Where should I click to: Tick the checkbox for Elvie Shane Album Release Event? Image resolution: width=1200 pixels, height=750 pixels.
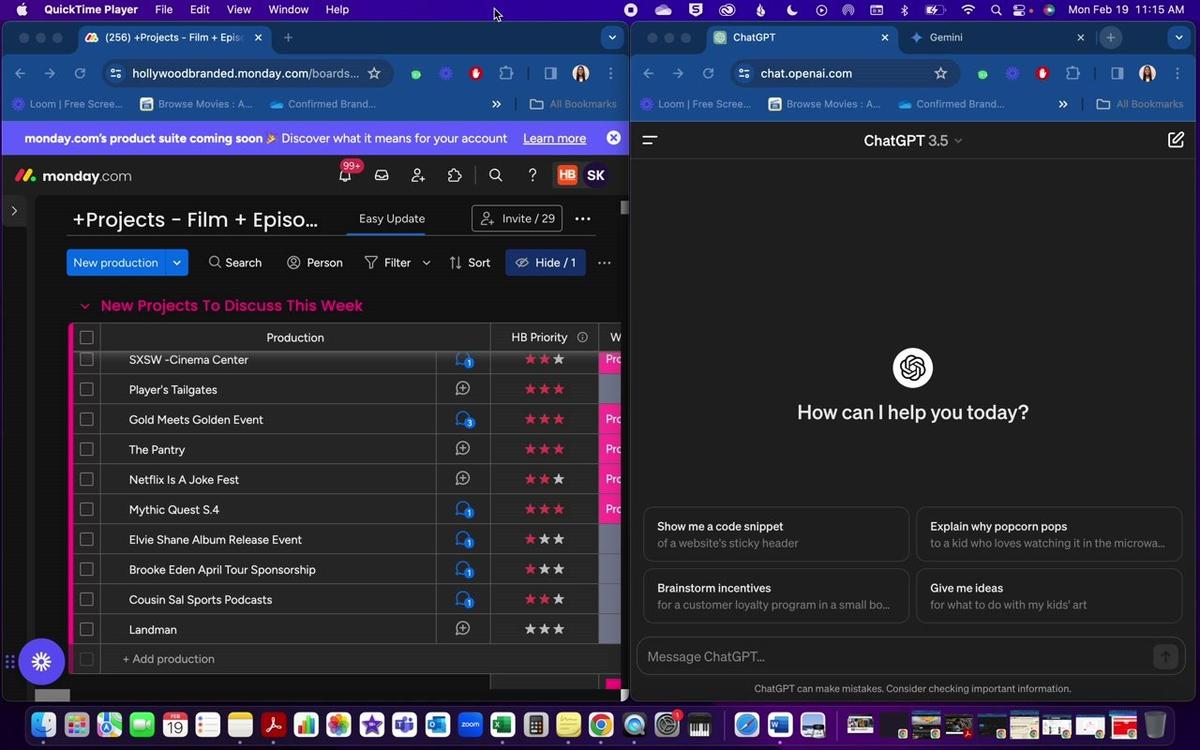click(86, 539)
